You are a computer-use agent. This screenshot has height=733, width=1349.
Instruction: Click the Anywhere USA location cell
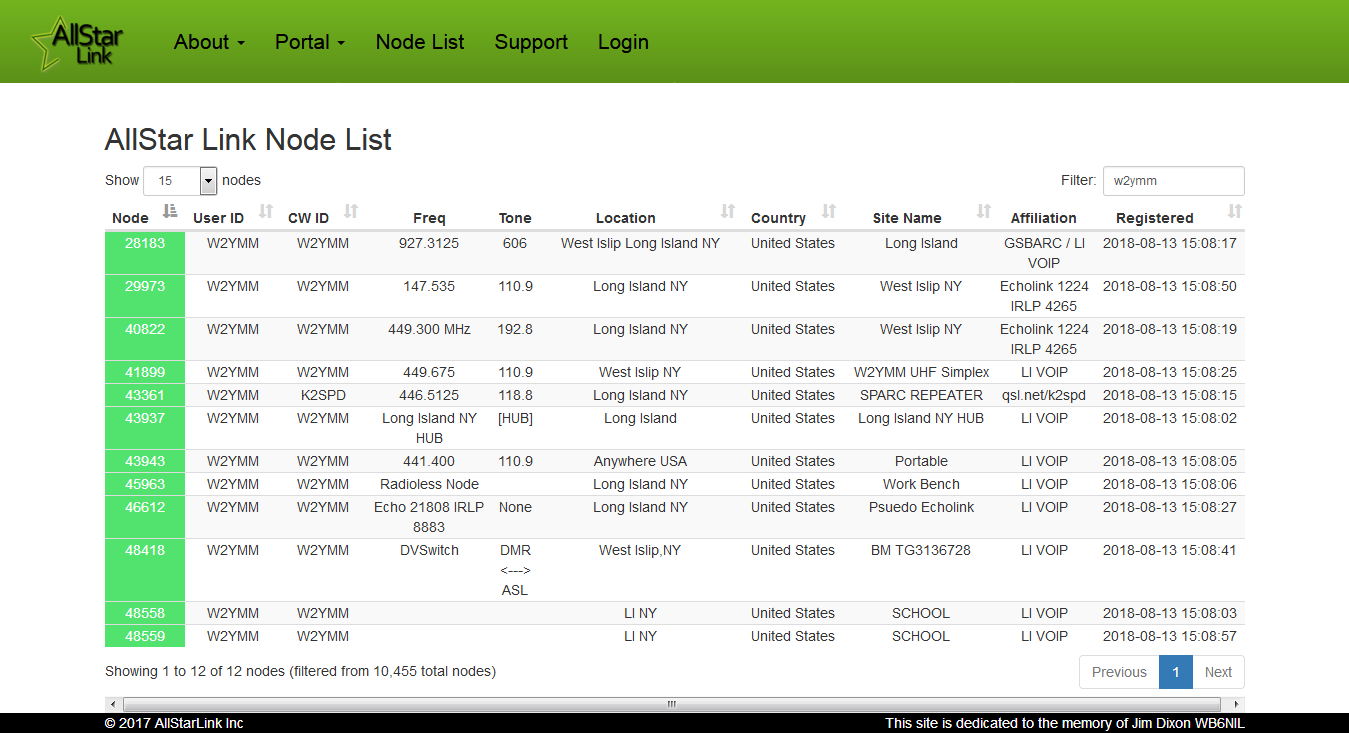coord(640,461)
